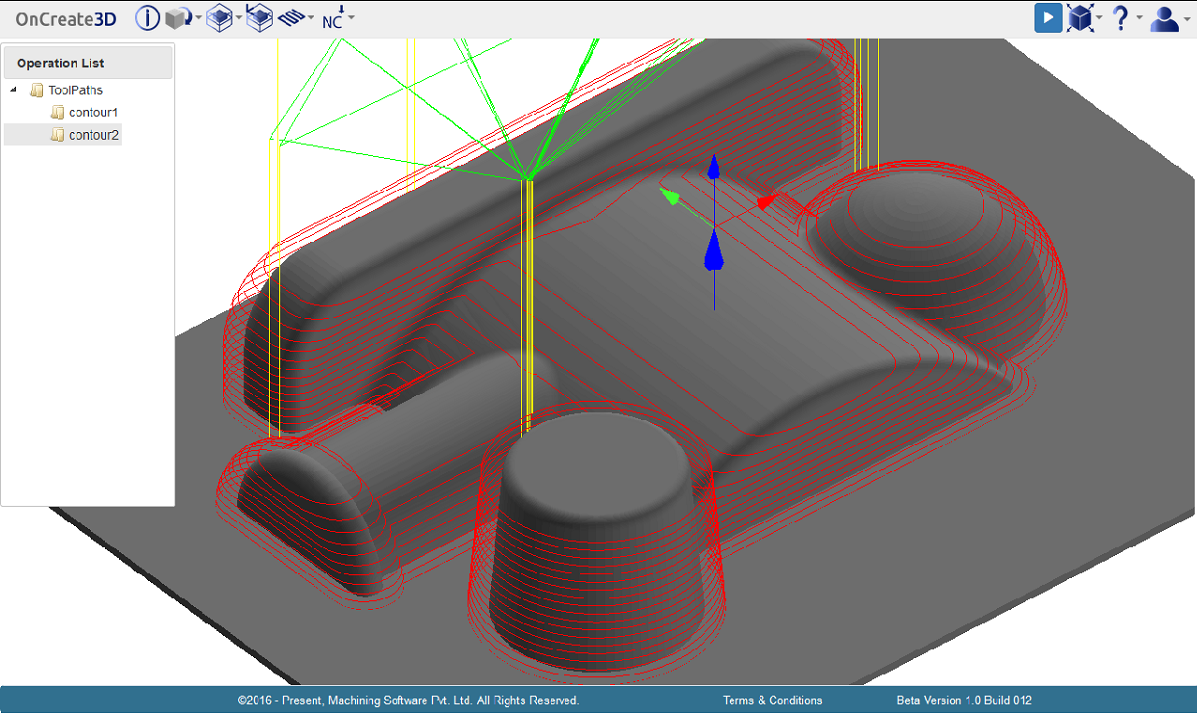Click the zigzag toolpath pattern icon
Screen dimensions: 1198x713
point(291,18)
